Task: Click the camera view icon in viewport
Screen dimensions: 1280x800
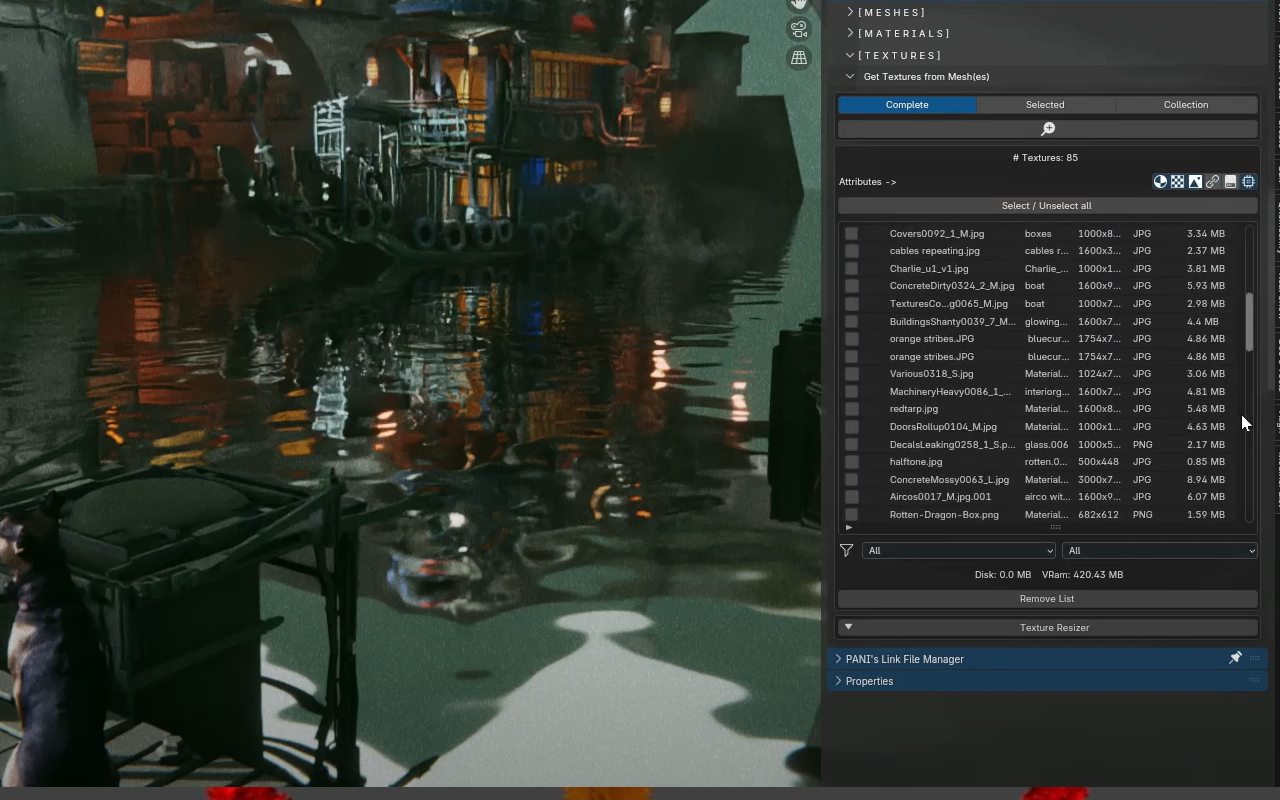Action: pyautogui.click(x=799, y=29)
